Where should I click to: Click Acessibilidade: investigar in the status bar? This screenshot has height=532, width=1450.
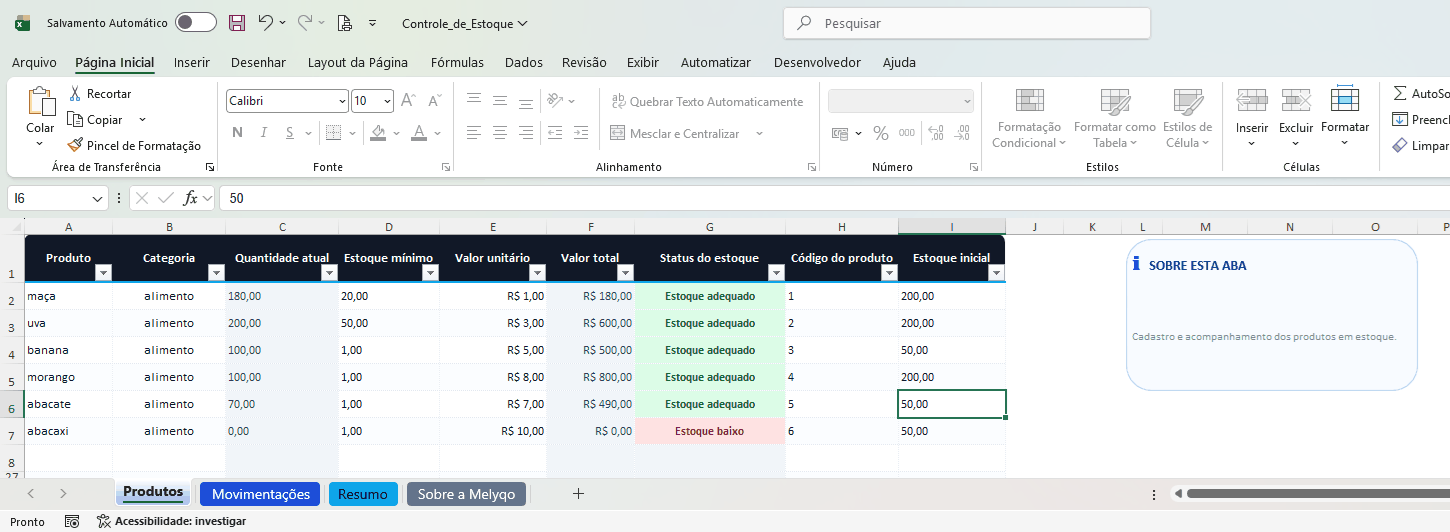point(171,521)
